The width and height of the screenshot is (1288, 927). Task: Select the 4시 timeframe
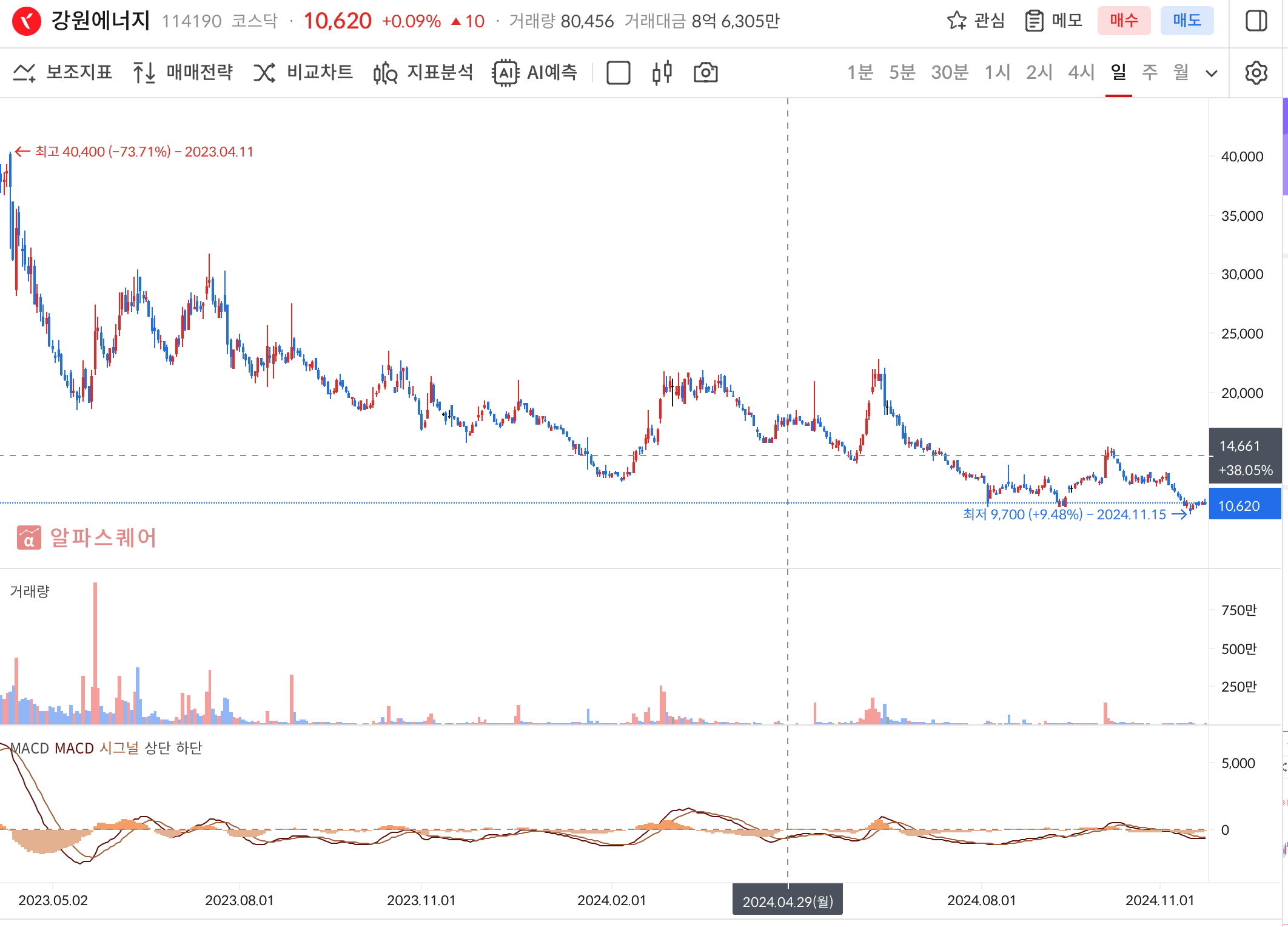coord(1081,73)
